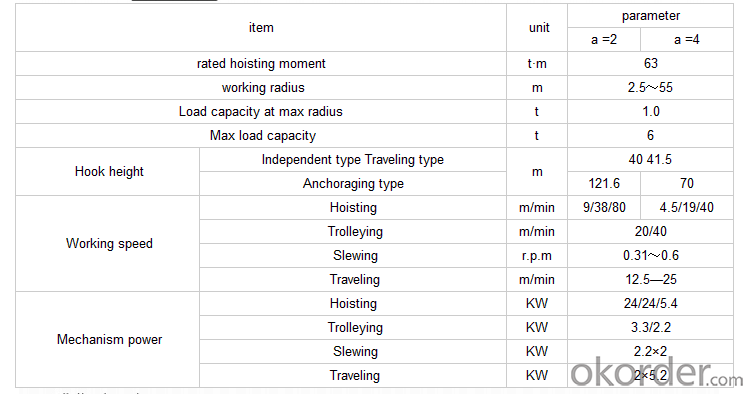Click the 'Mechanism power' group cell
The image size is (751, 394).
coord(108,339)
